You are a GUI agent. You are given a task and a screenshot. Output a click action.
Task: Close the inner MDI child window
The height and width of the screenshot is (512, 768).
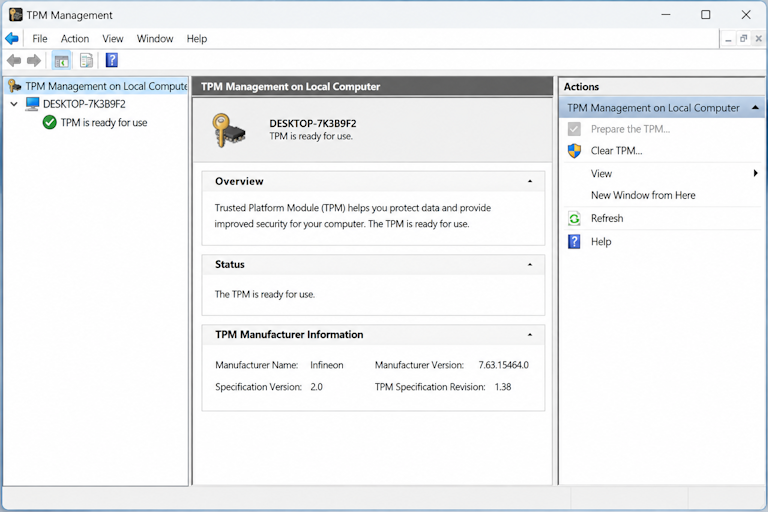click(759, 39)
